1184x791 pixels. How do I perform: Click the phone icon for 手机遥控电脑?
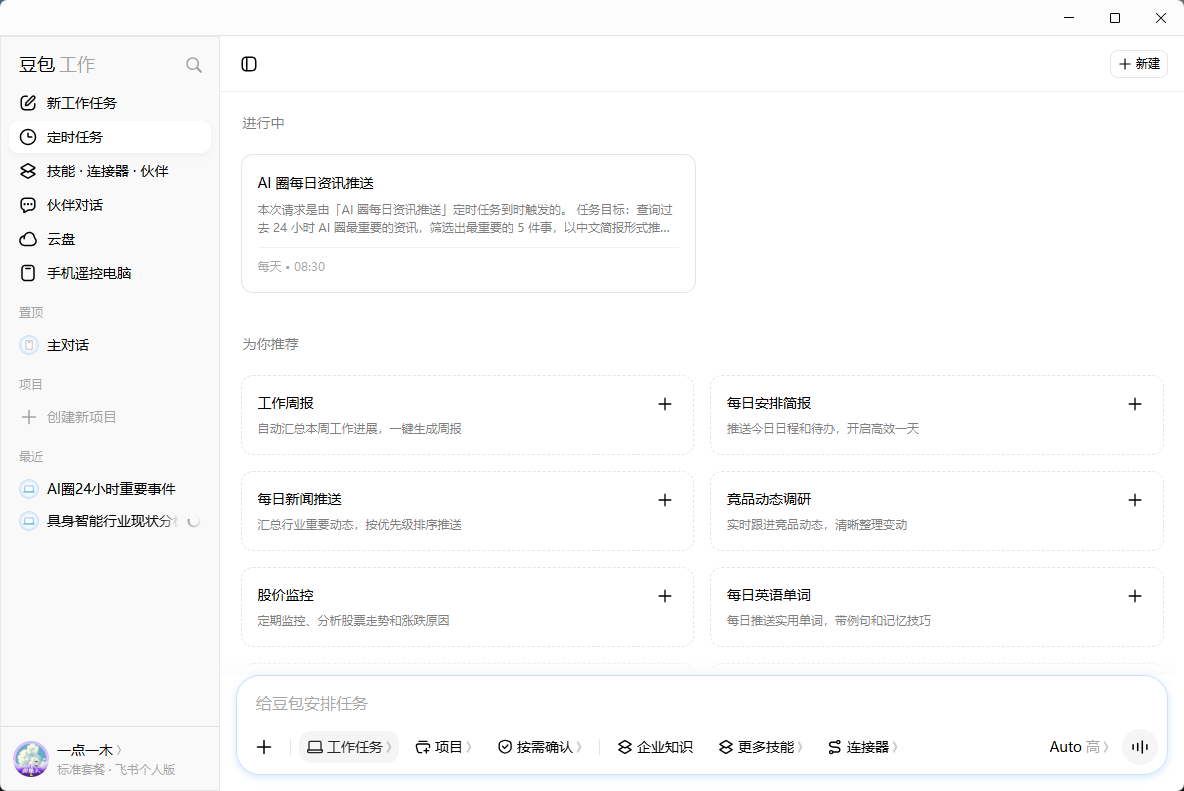(28, 273)
